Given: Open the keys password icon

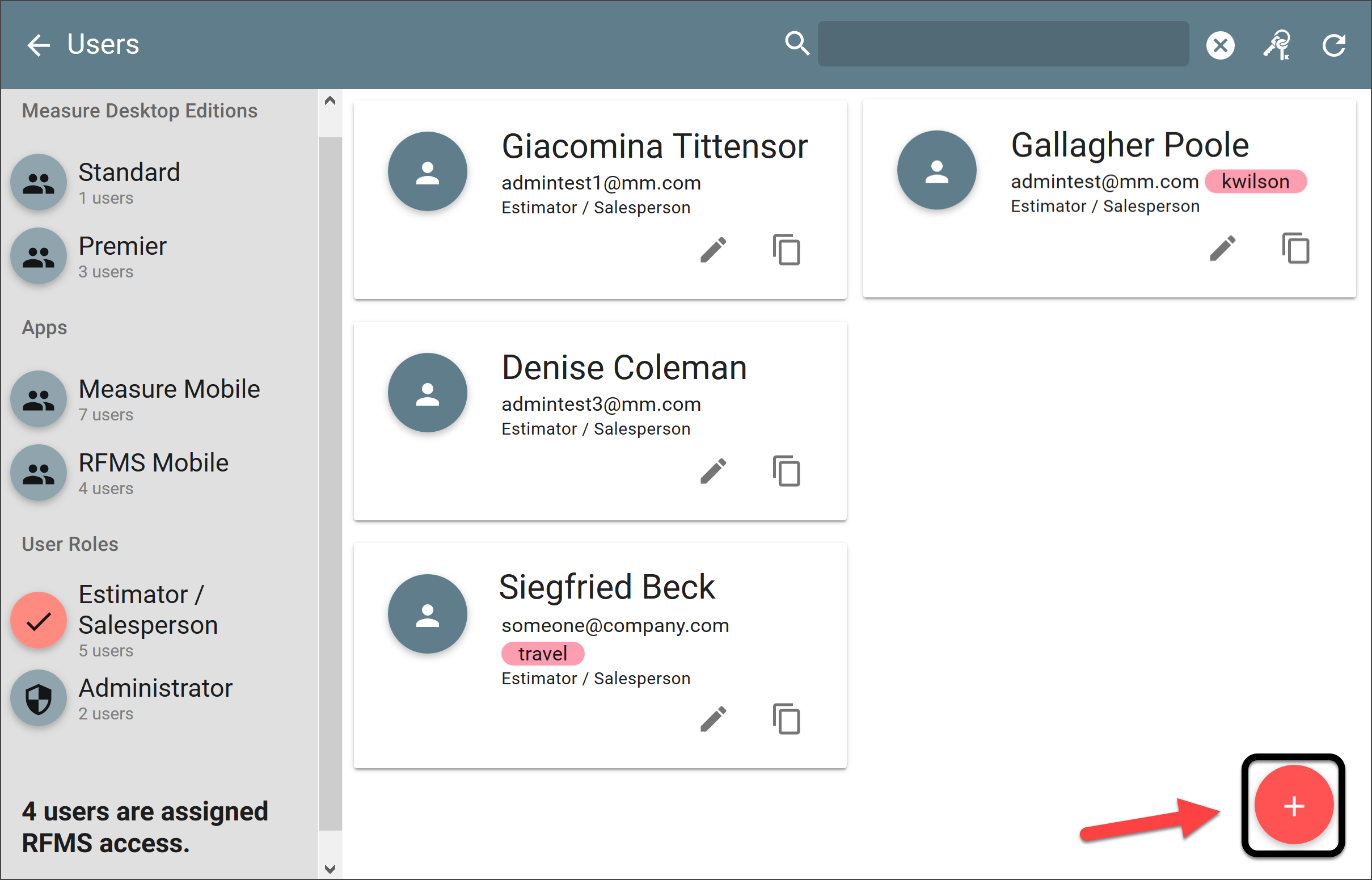Looking at the screenshot, I should click(x=1277, y=45).
